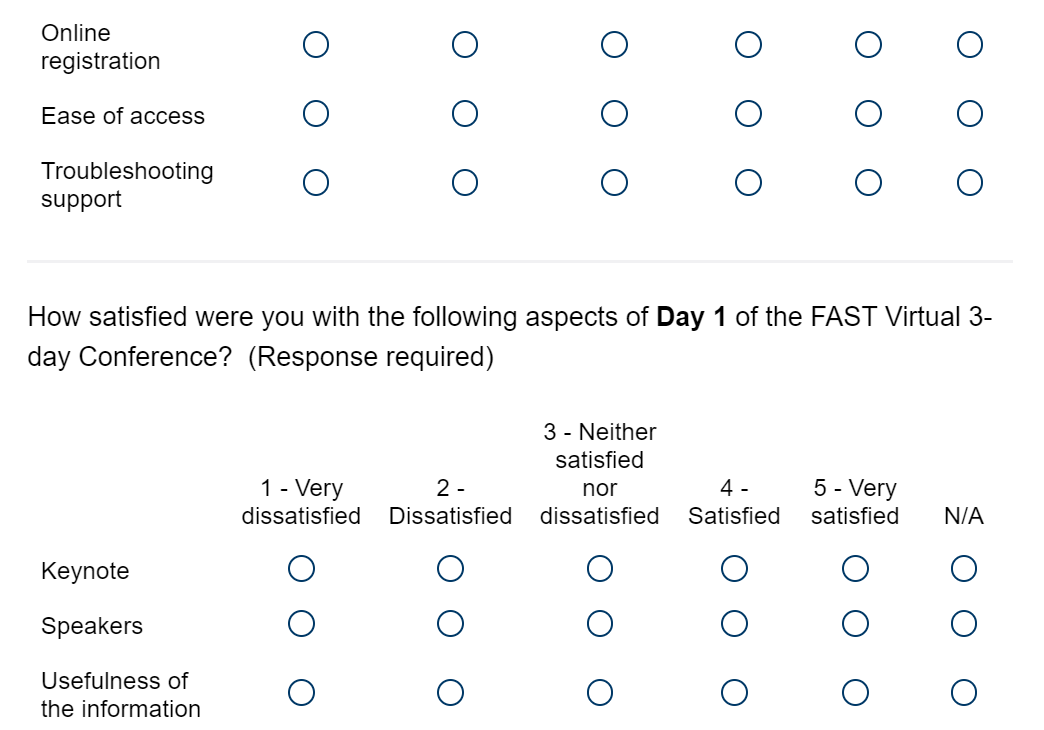
Task: Select second radio option for Ease of access
Action: point(464,114)
